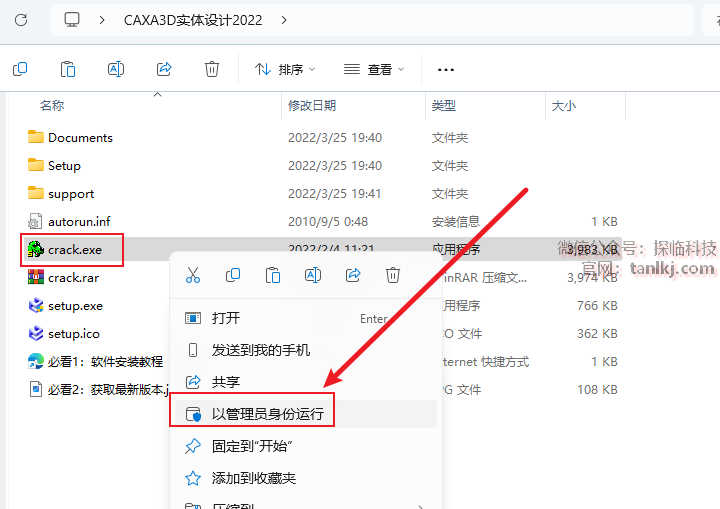Choose 打开 in the context menu

point(304,318)
